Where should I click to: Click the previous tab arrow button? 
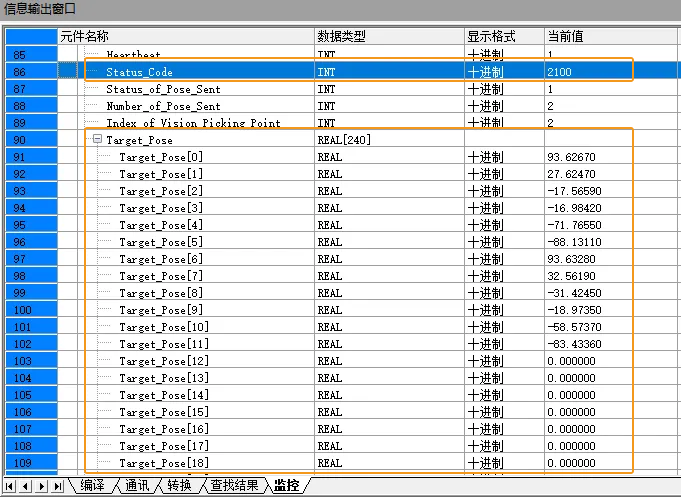[x=26, y=486]
